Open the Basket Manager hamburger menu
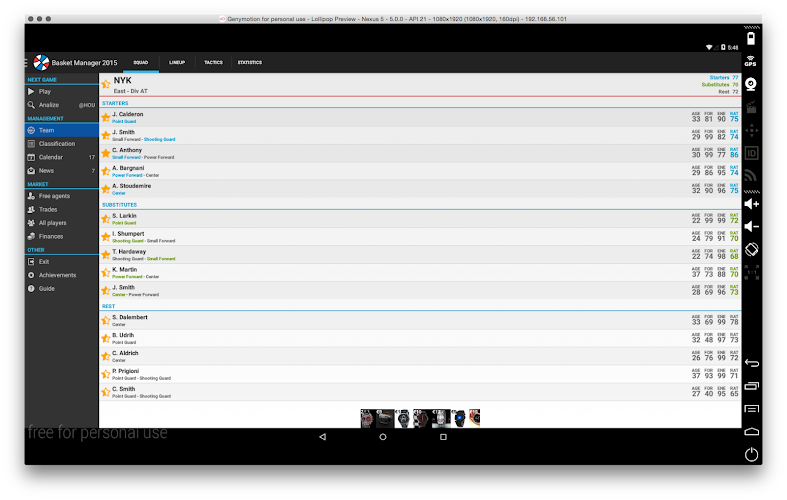This screenshot has height=500, width=787. click(x=26, y=63)
